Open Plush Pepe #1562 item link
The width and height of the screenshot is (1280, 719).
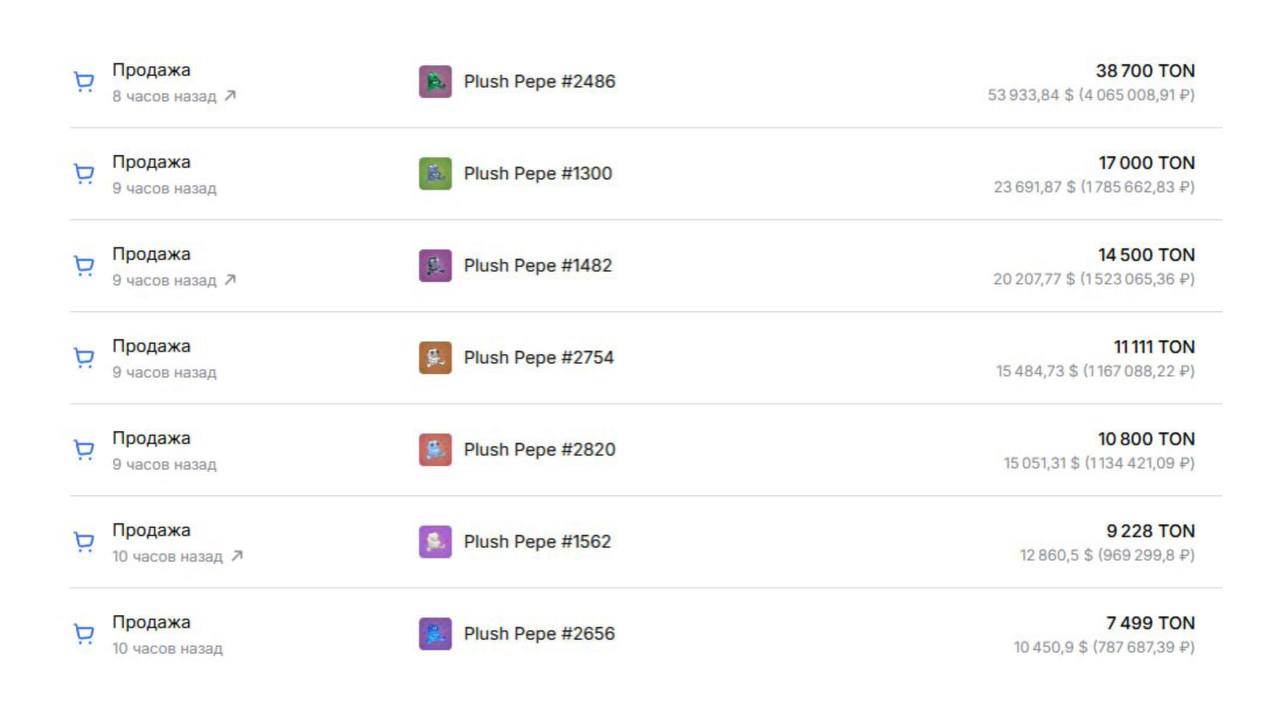pyautogui.click(x=537, y=542)
